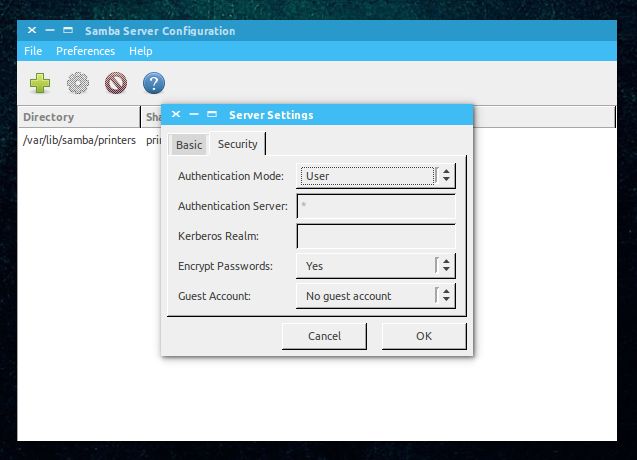The width and height of the screenshot is (637, 460).
Task: Open the Preferences menu
Action: coord(85,51)
